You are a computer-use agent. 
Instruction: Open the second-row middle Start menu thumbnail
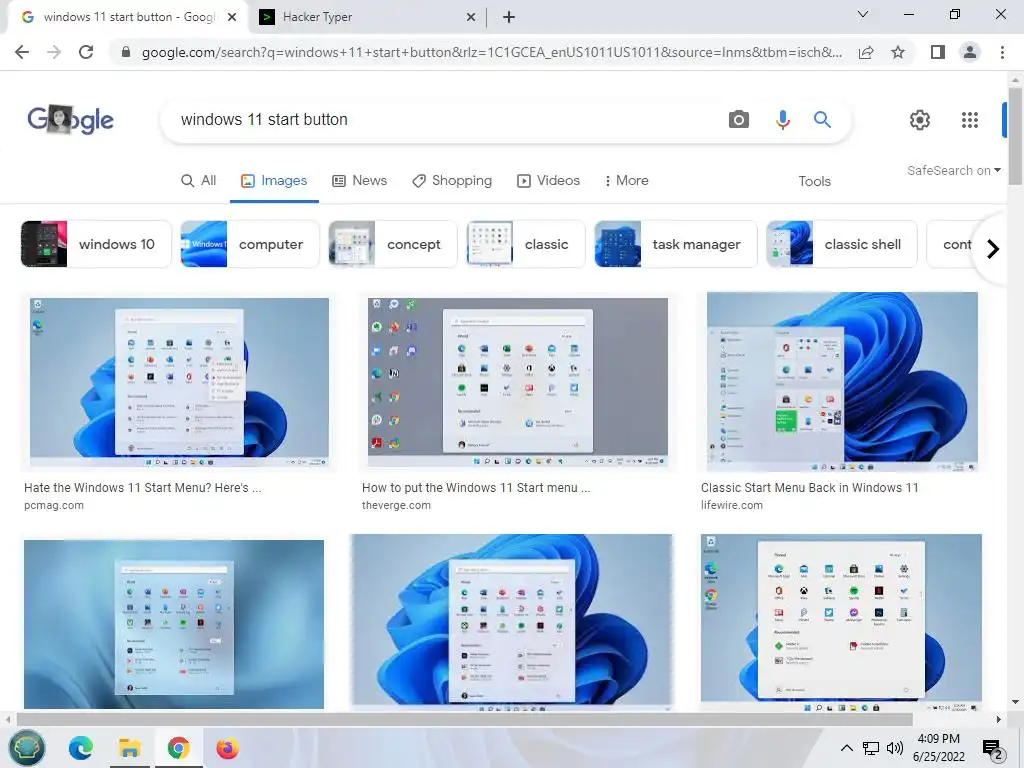[x=511, y=622]
